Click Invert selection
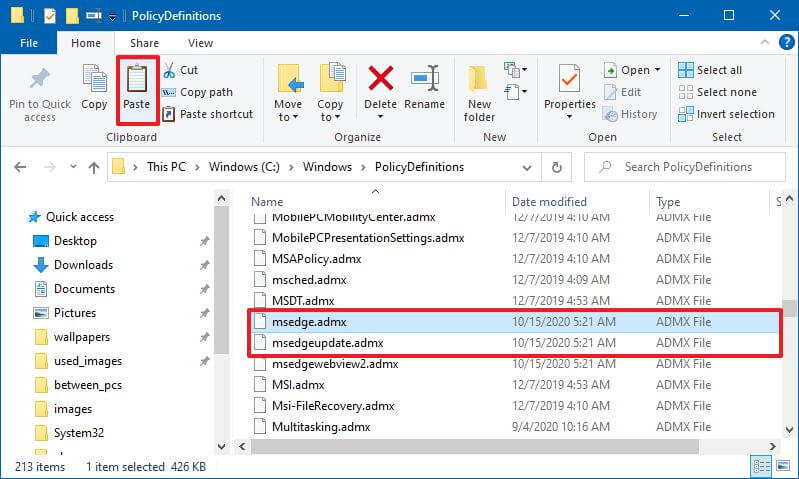This screenshot has width=799, height=479. coord(725,114)
